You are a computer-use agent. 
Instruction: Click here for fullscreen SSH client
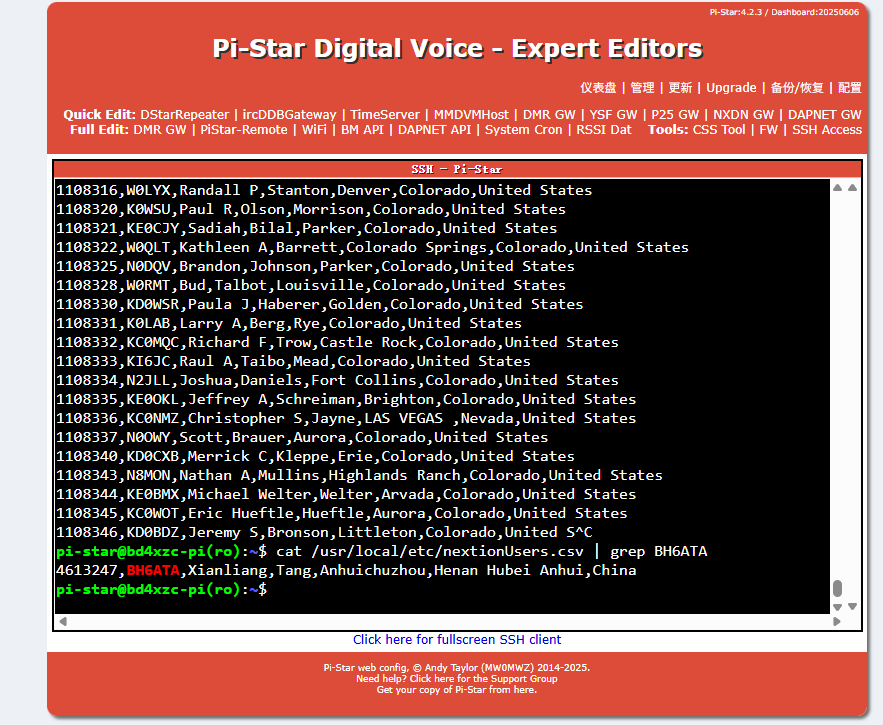point(457,639)
